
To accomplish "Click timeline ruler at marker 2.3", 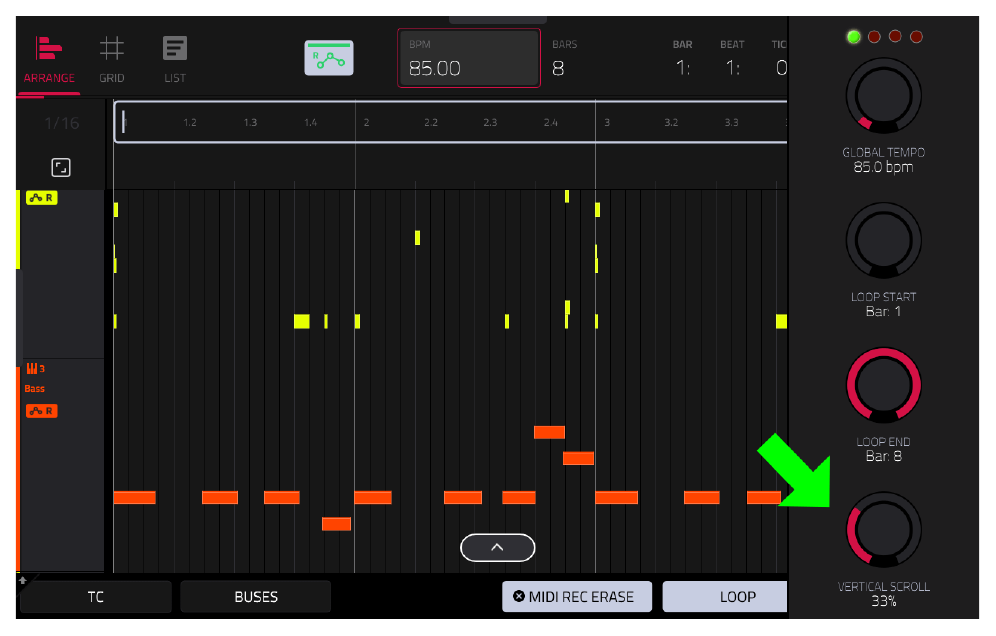I will point(490,122).
